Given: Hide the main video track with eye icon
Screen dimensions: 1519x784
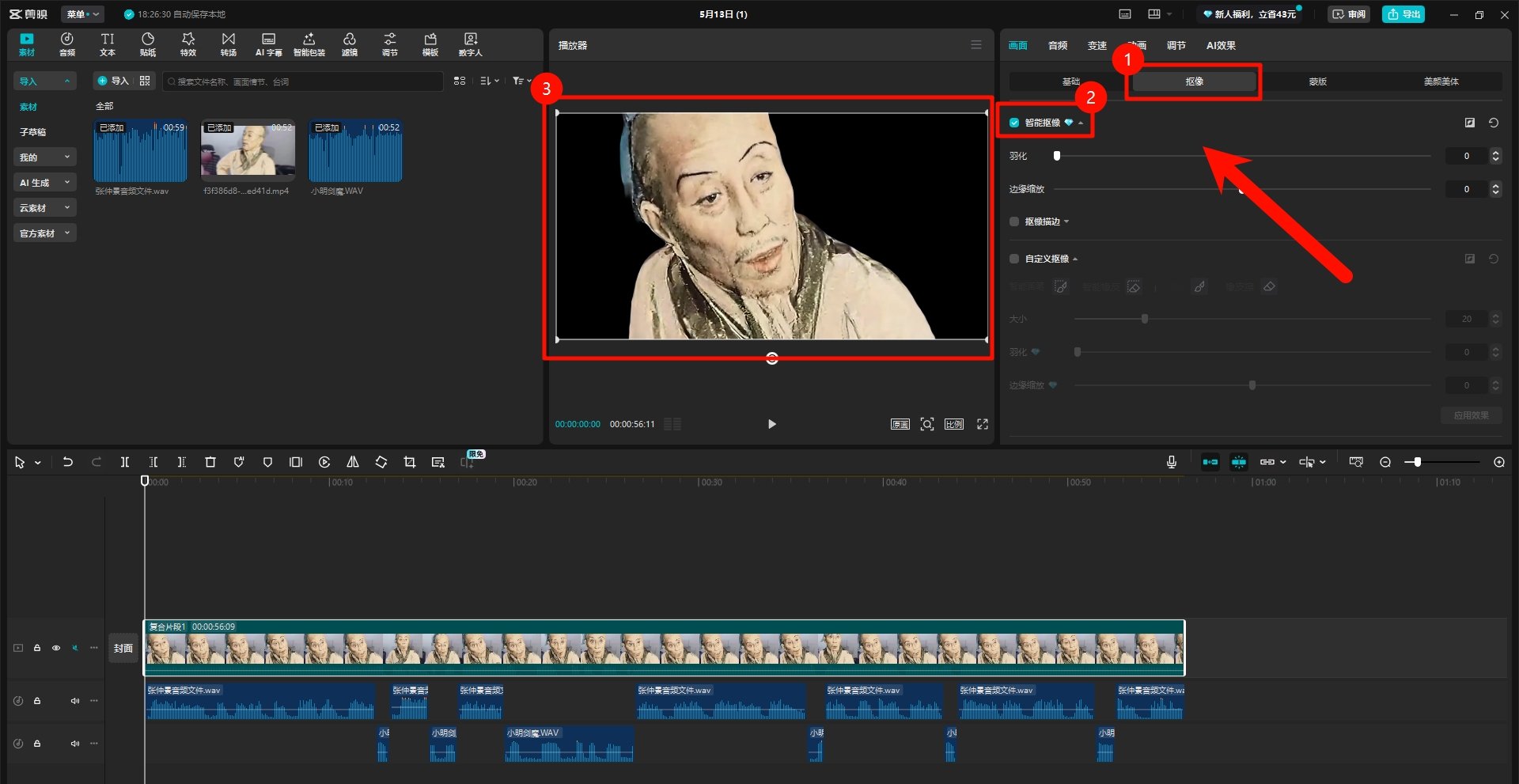Looking at the screenshot, I should 56,648.
